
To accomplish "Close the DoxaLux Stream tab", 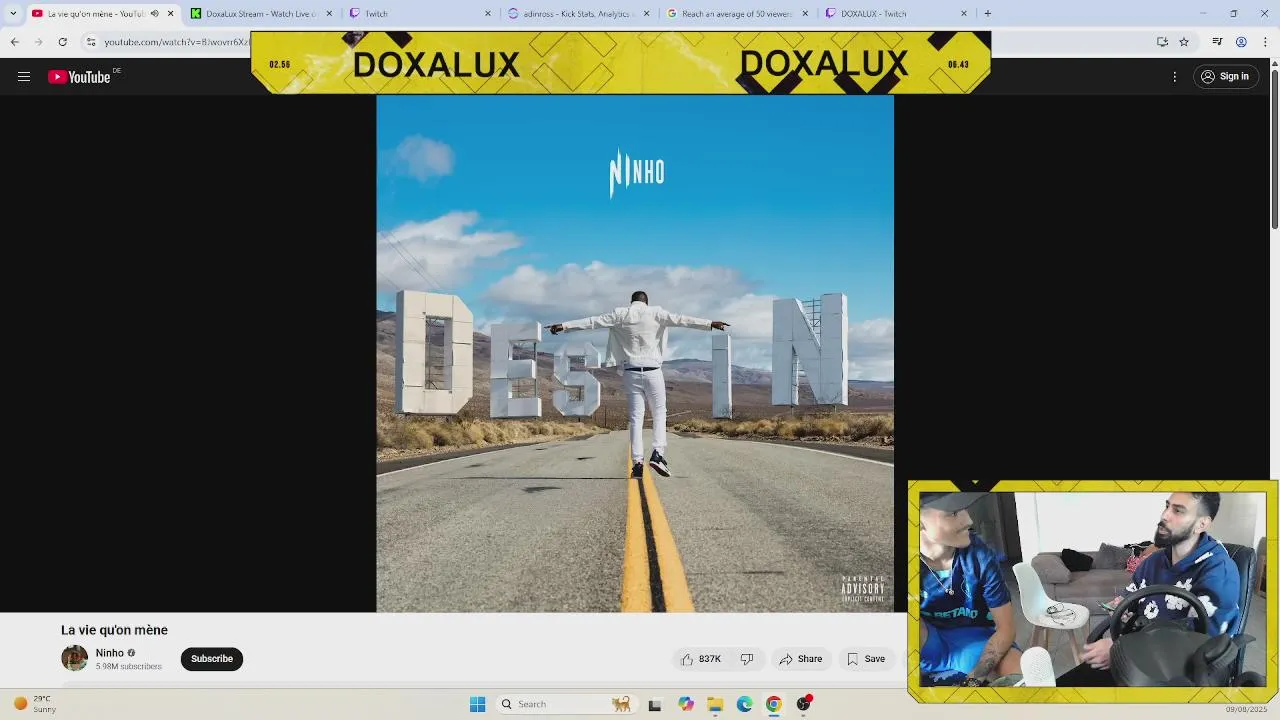I will coord(329,14).
